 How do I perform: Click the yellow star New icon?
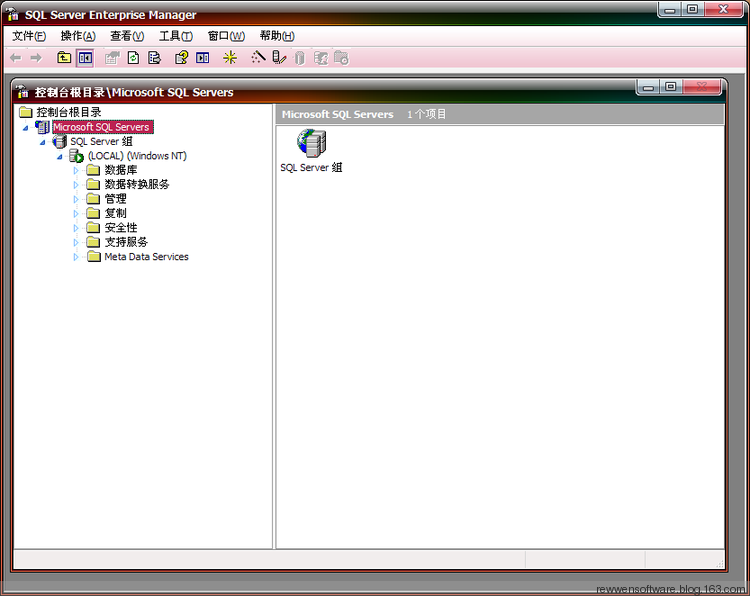tap(230, 58)
